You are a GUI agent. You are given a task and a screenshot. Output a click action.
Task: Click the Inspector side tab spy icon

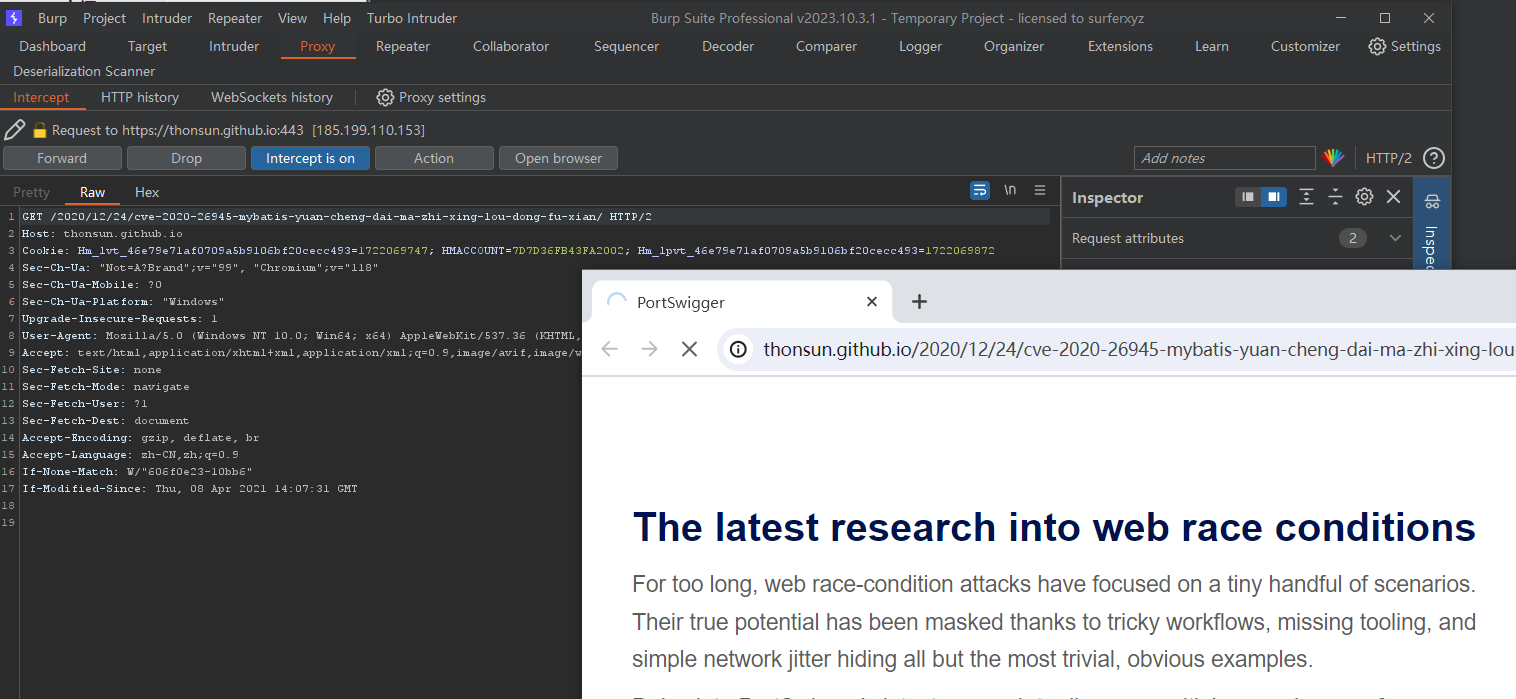coord(1432,202)
